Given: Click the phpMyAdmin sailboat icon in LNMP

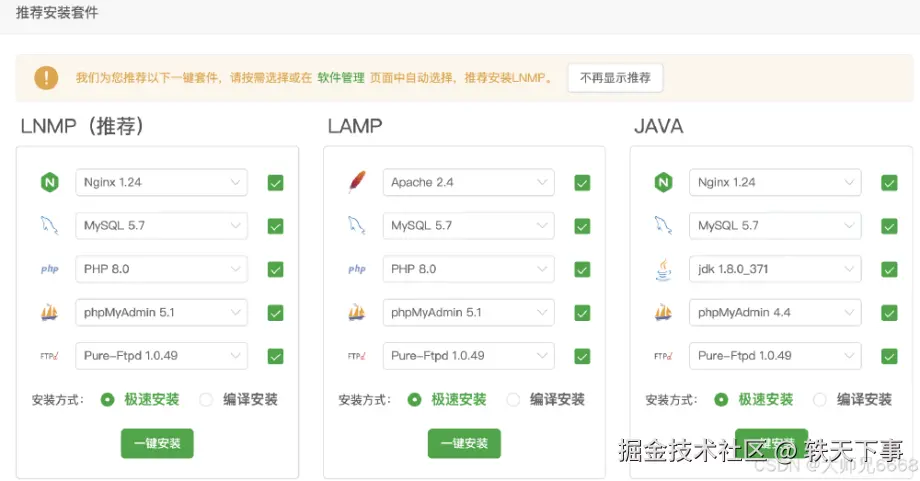Looking at the screenshot, I should tap(49, 312).
